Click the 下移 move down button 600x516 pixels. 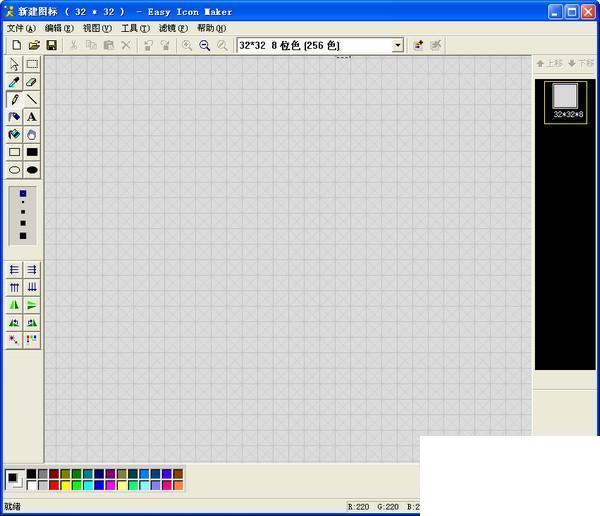point(581,63)
